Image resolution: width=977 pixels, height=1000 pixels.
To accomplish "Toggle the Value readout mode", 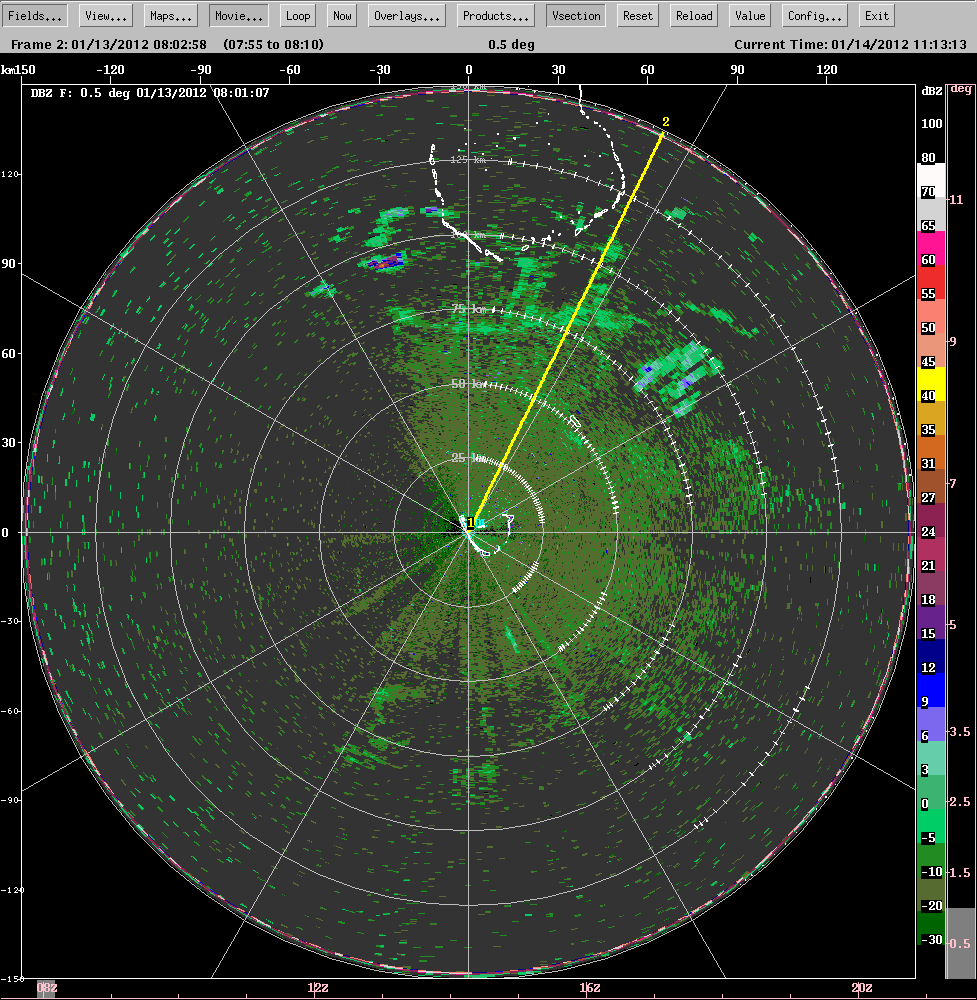I will pos(749,15).
